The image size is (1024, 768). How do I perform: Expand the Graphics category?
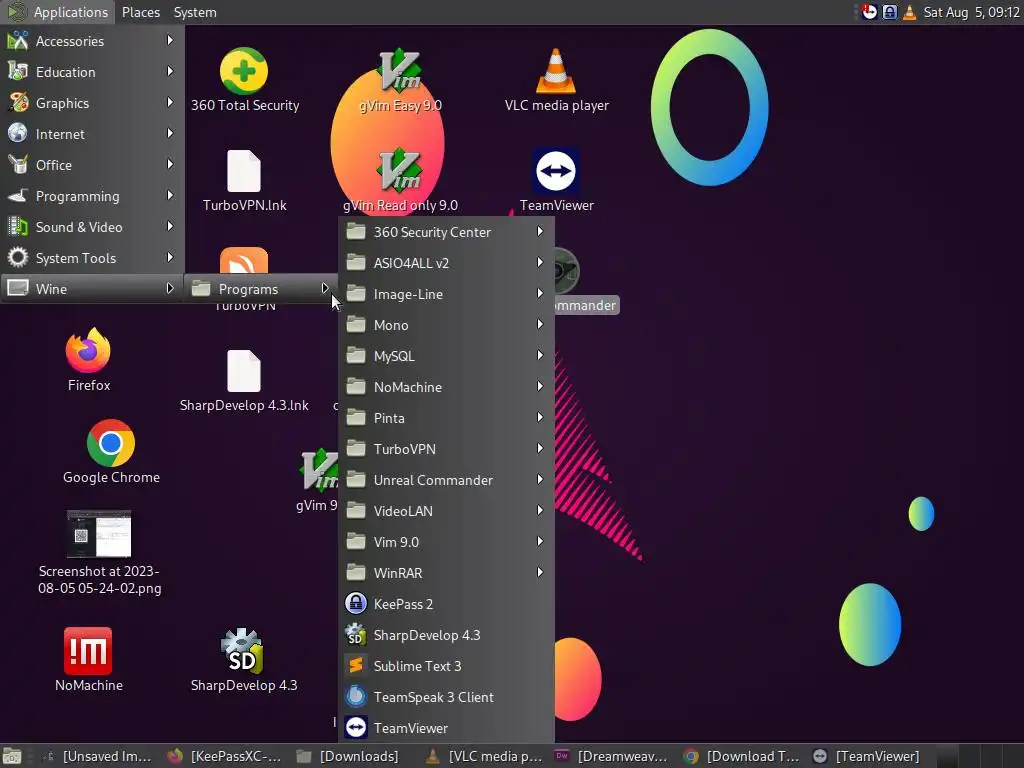pos(92,103)
